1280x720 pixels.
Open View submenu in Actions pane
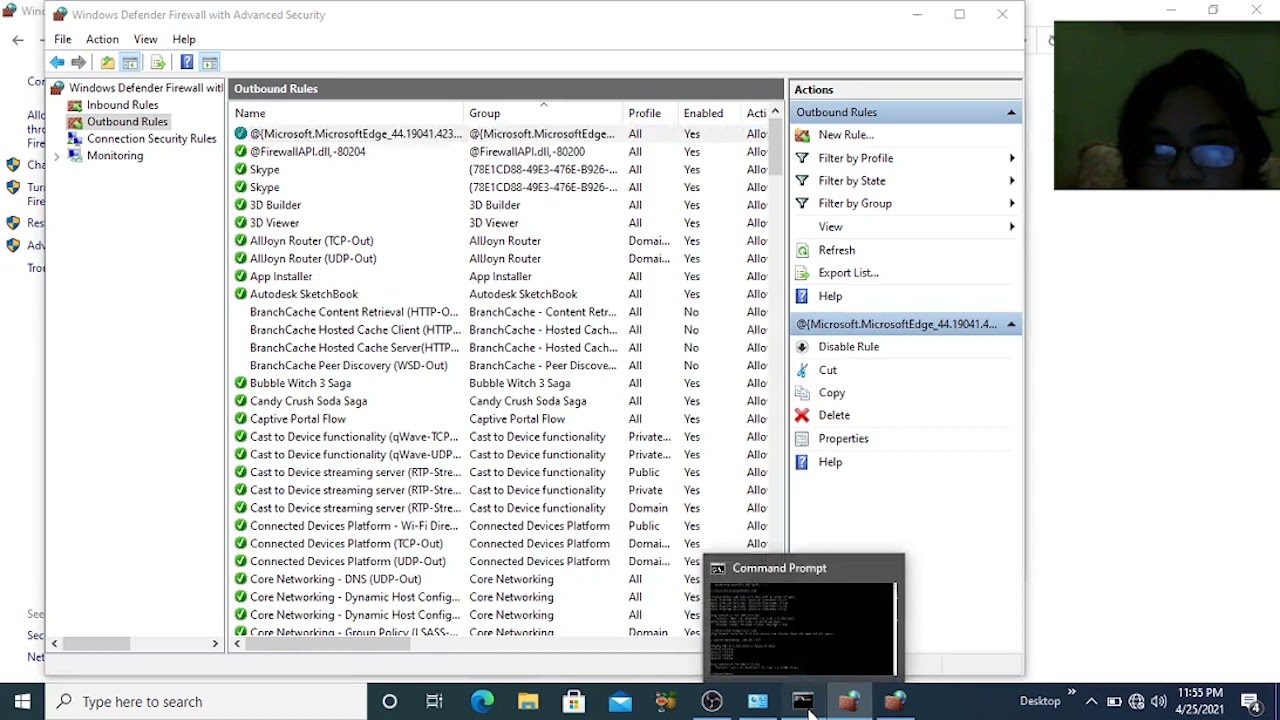[905, 227]
